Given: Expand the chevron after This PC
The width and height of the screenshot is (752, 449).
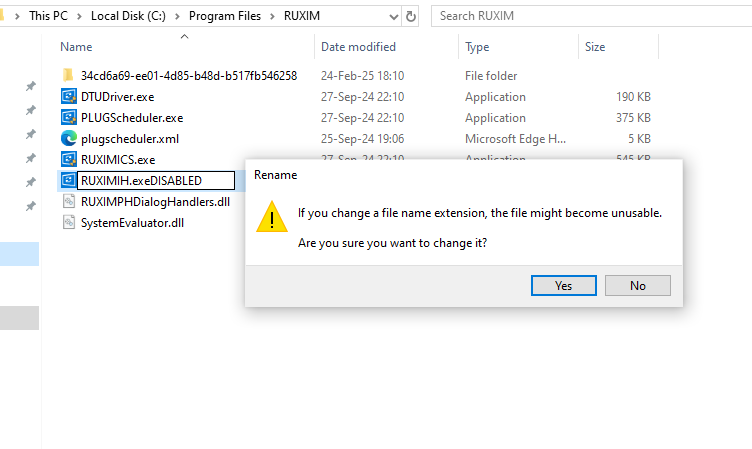Looking at the screenshot, I should click(80, 16).
